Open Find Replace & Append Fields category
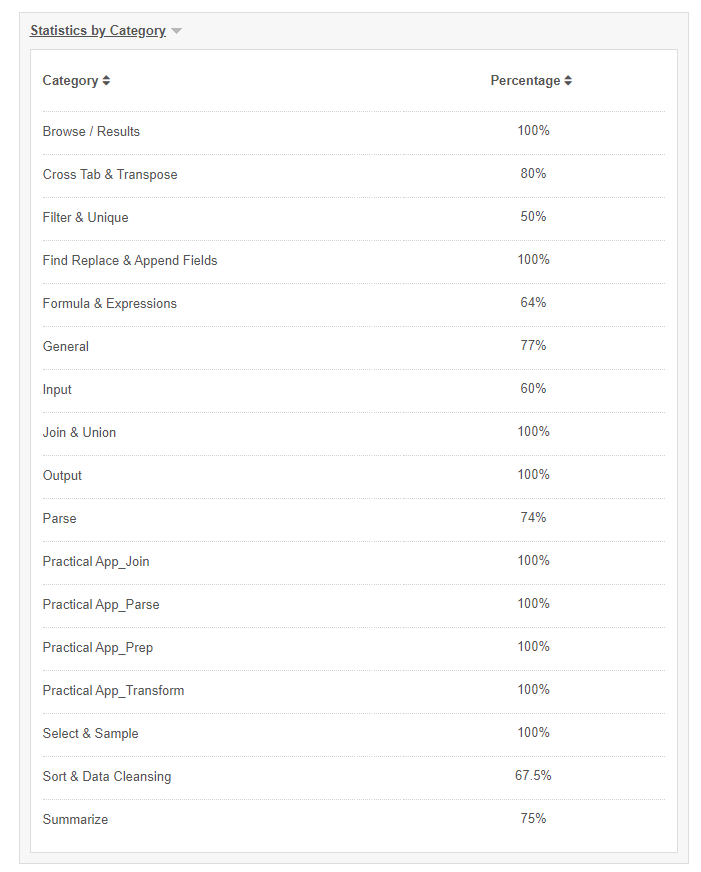 point(129,260)
